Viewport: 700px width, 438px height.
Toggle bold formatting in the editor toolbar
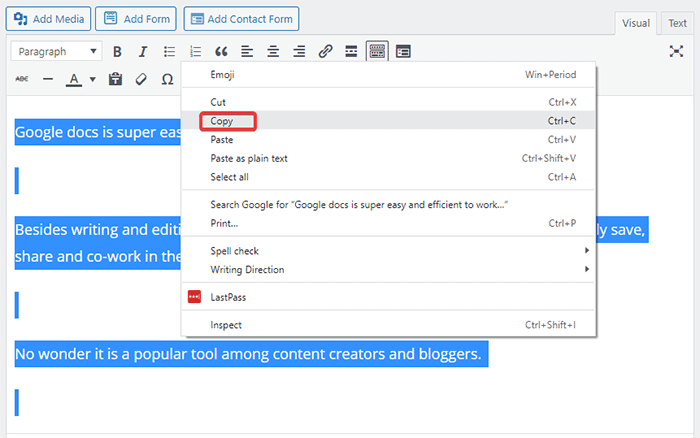[x=117, y=52]
